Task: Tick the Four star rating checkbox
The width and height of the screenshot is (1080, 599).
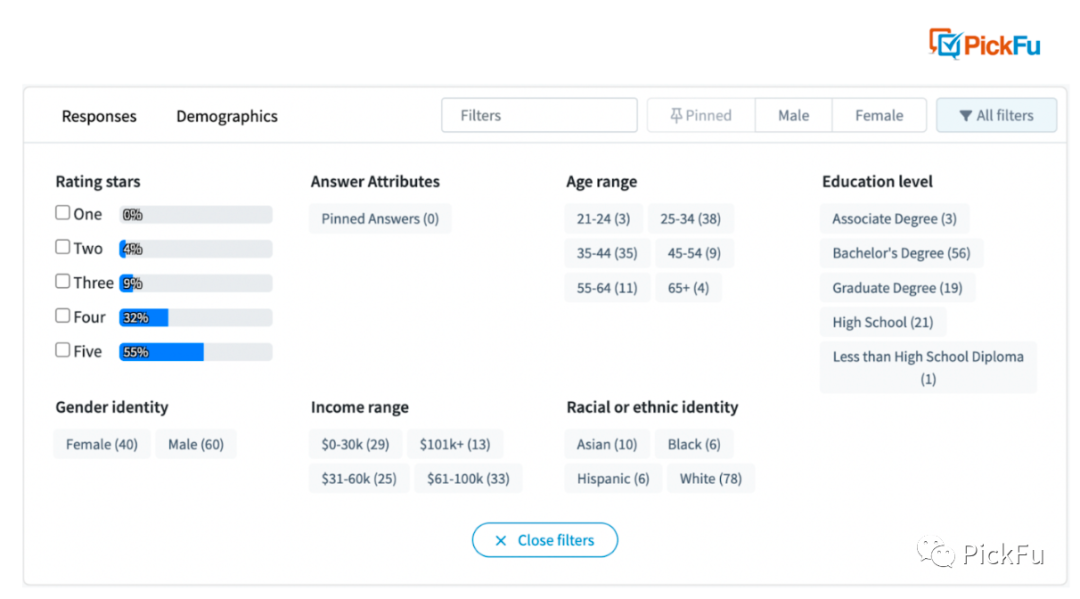Action: (x=63, y=316)
